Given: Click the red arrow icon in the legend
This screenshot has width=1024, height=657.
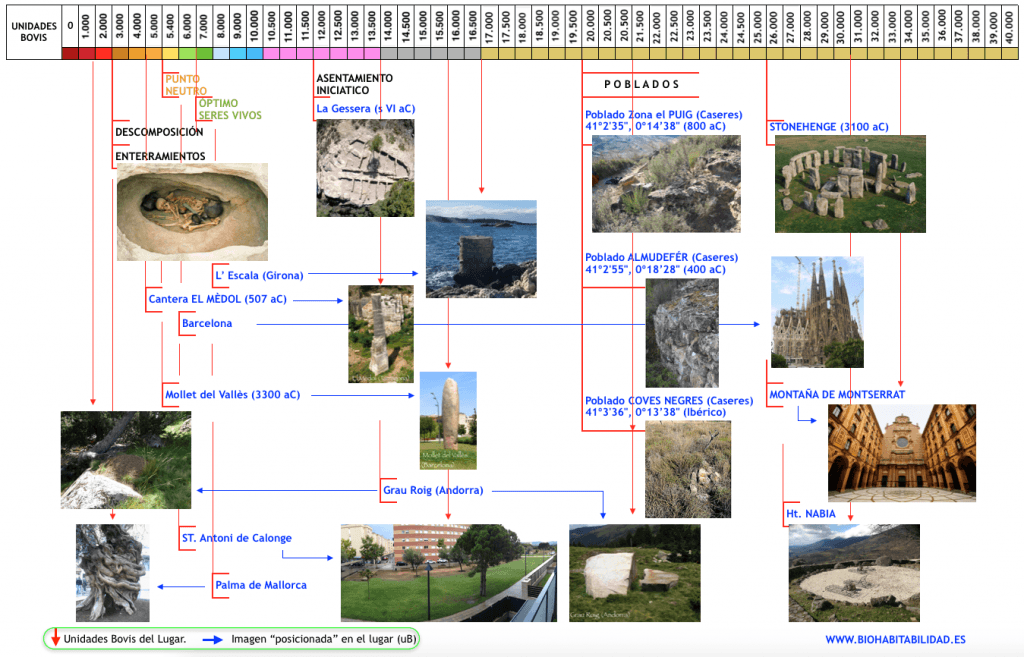Looking at the screenshot, I should click(x=56, y=637).
